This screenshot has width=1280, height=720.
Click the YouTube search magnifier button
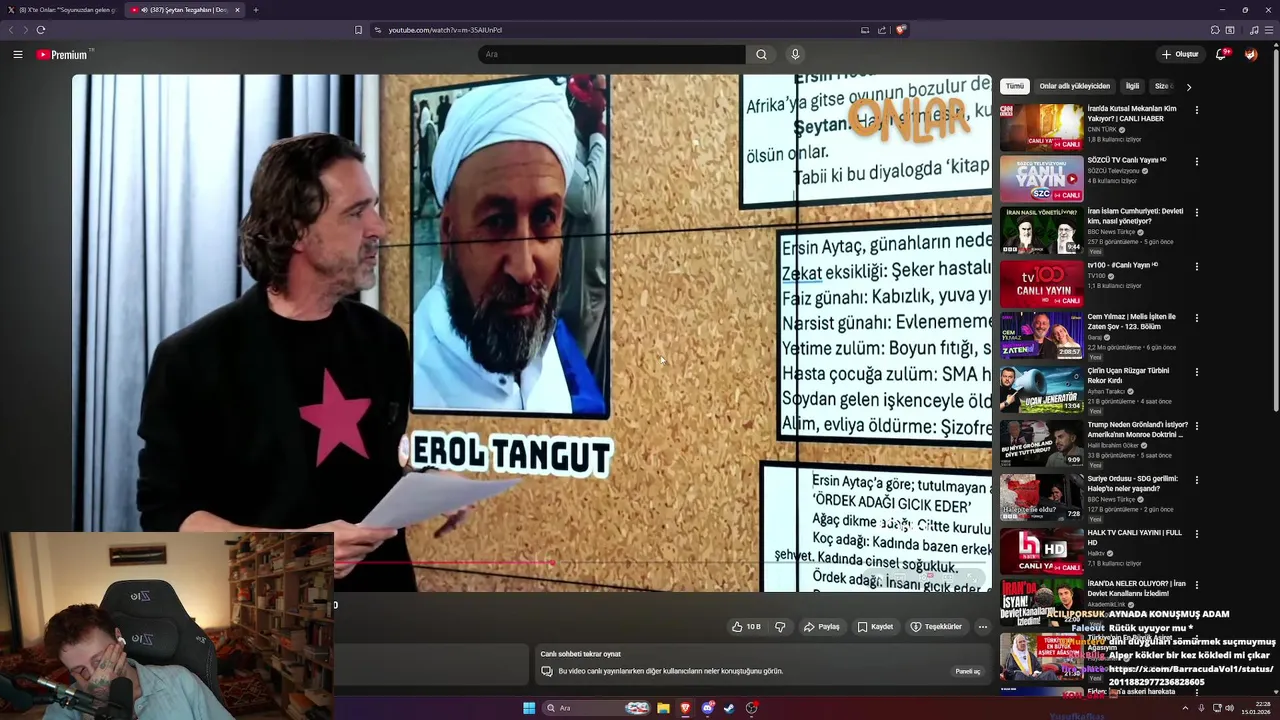[761, 54]
